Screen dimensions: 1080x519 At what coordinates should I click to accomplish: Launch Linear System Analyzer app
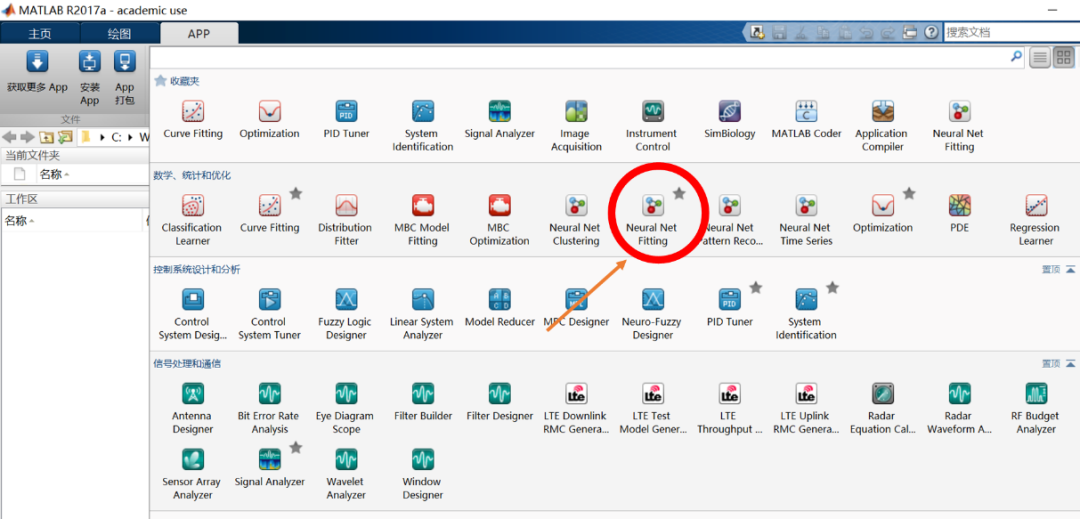(x=422, y=315)
